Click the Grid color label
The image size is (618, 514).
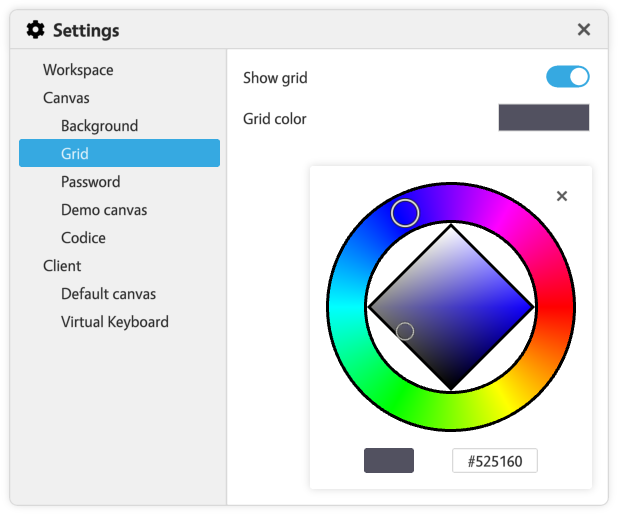275,119
